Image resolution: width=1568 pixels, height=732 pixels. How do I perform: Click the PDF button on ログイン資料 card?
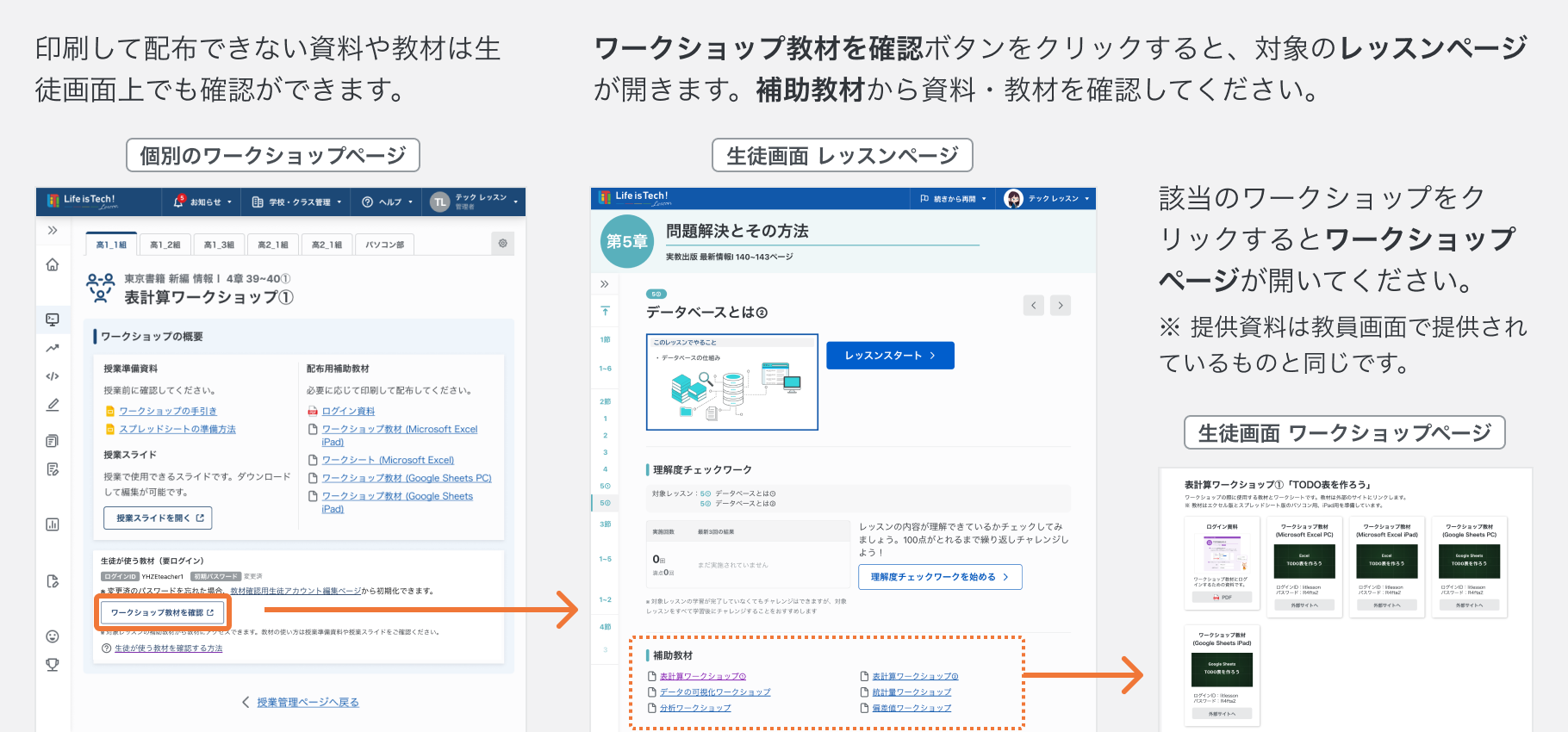[x=1222, y=597]
